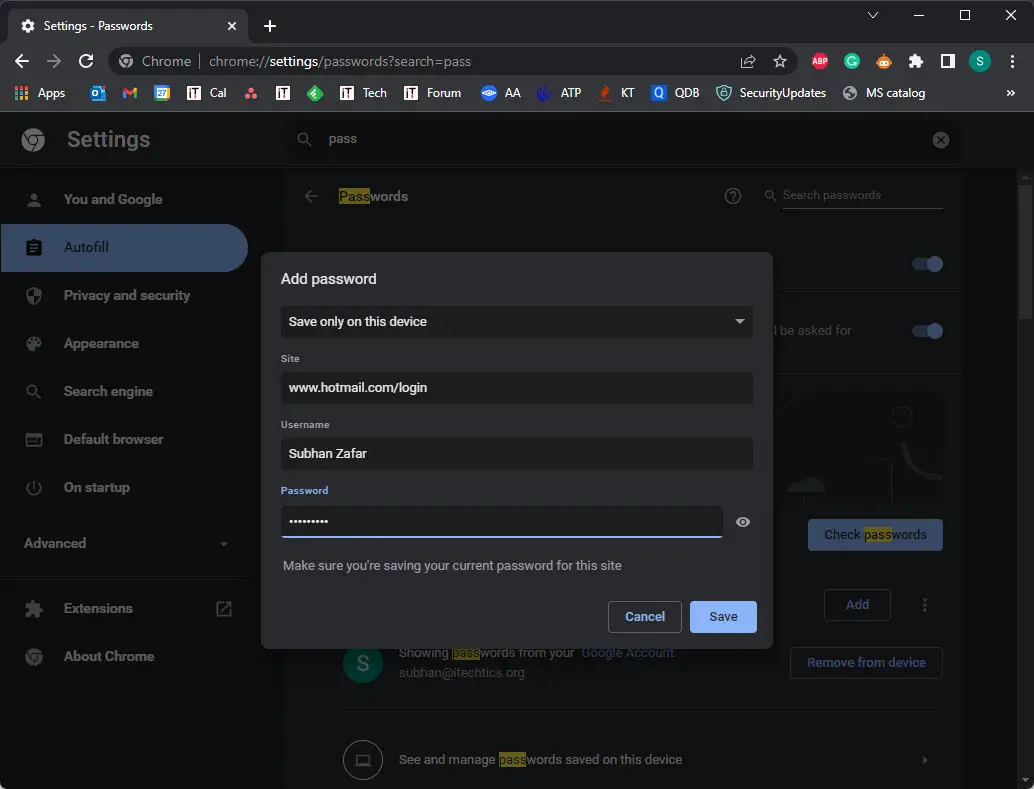This screenshot has width=1034, height=789.
Task: Open Search engine settings
Action: (x=125, y=391)
